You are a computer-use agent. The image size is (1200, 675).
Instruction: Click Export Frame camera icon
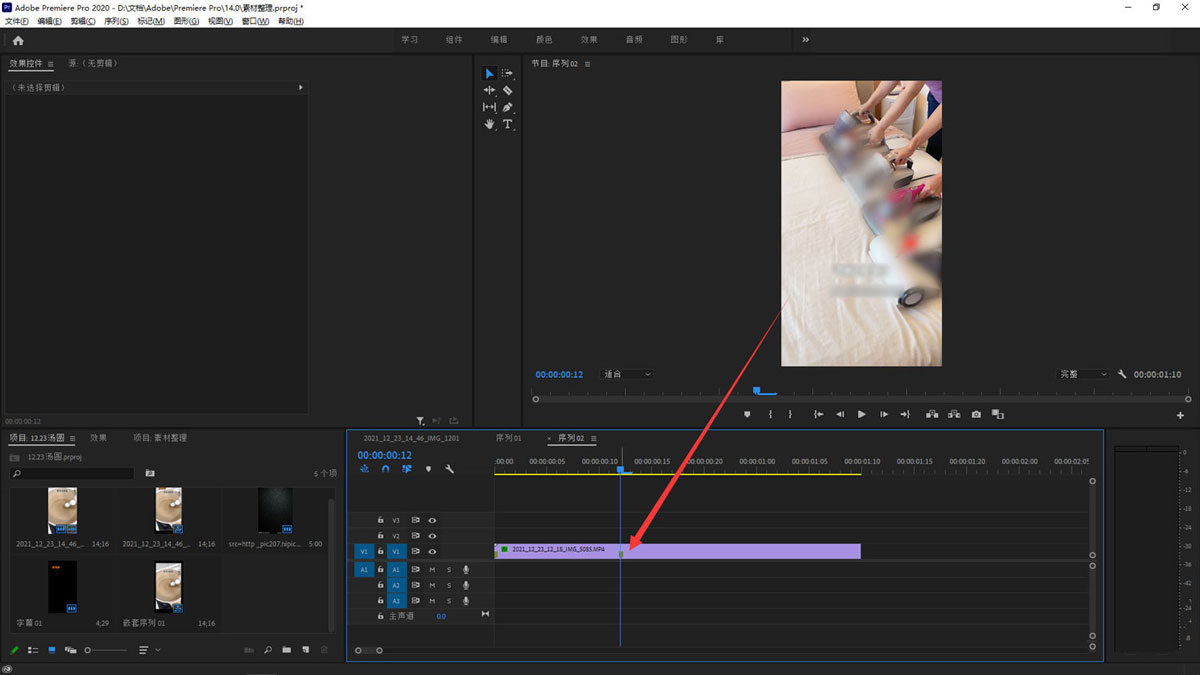(975, 414)
